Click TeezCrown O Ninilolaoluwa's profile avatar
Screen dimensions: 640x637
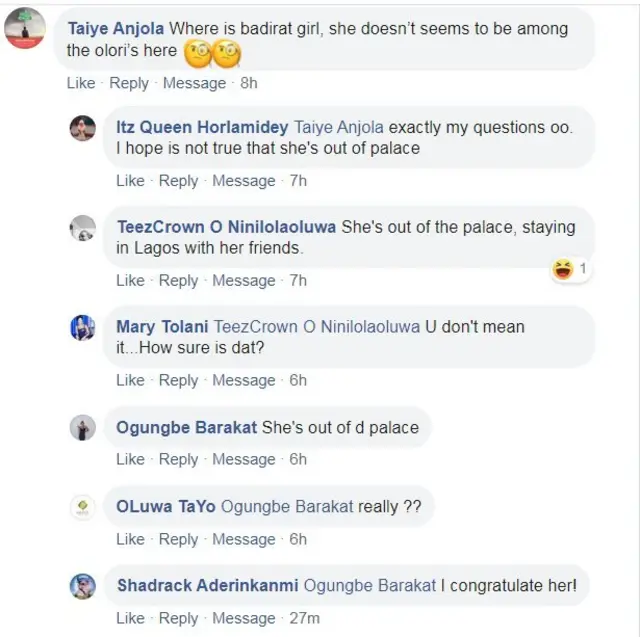[83, 228]
